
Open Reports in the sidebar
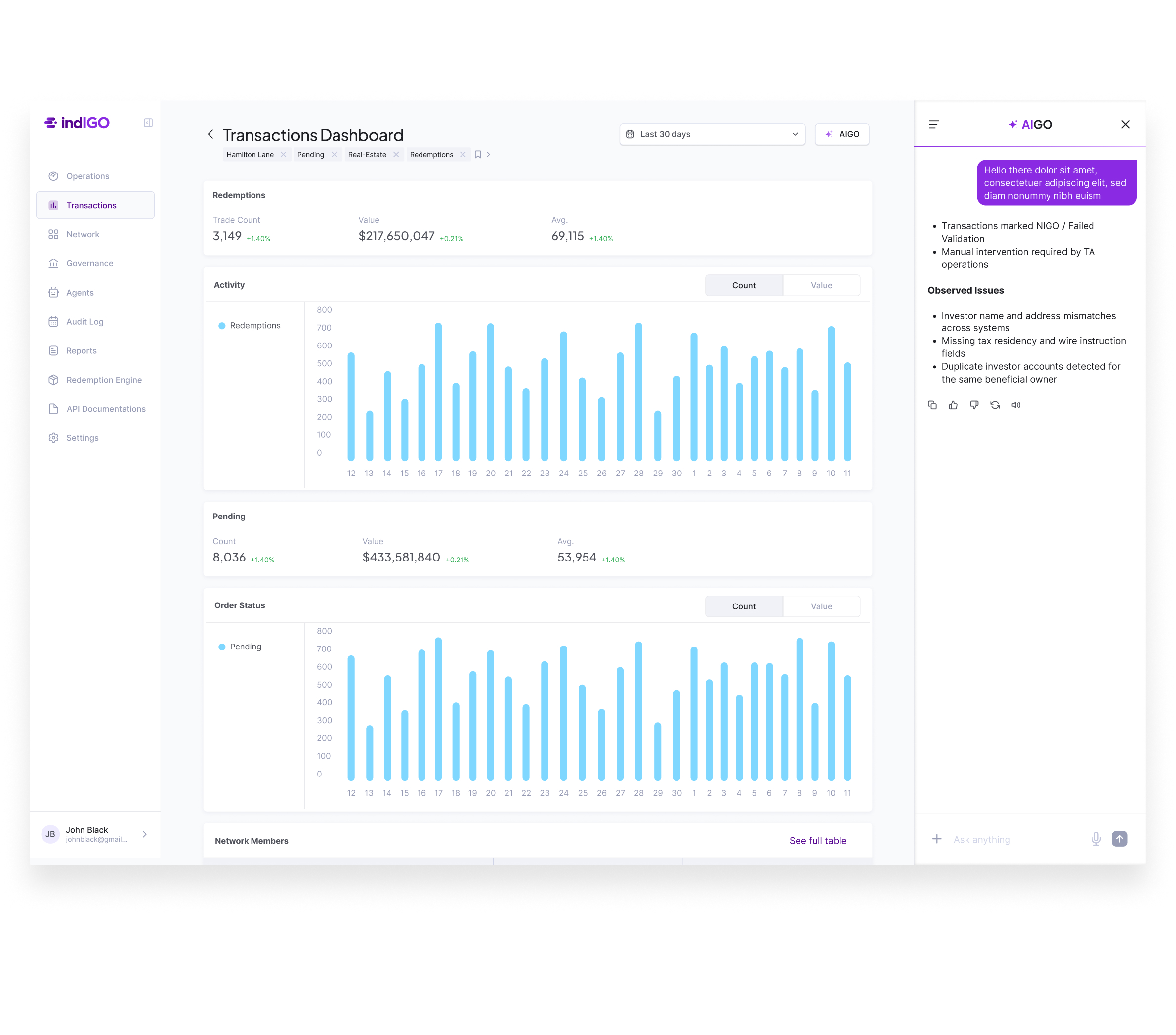click(95, 350)
